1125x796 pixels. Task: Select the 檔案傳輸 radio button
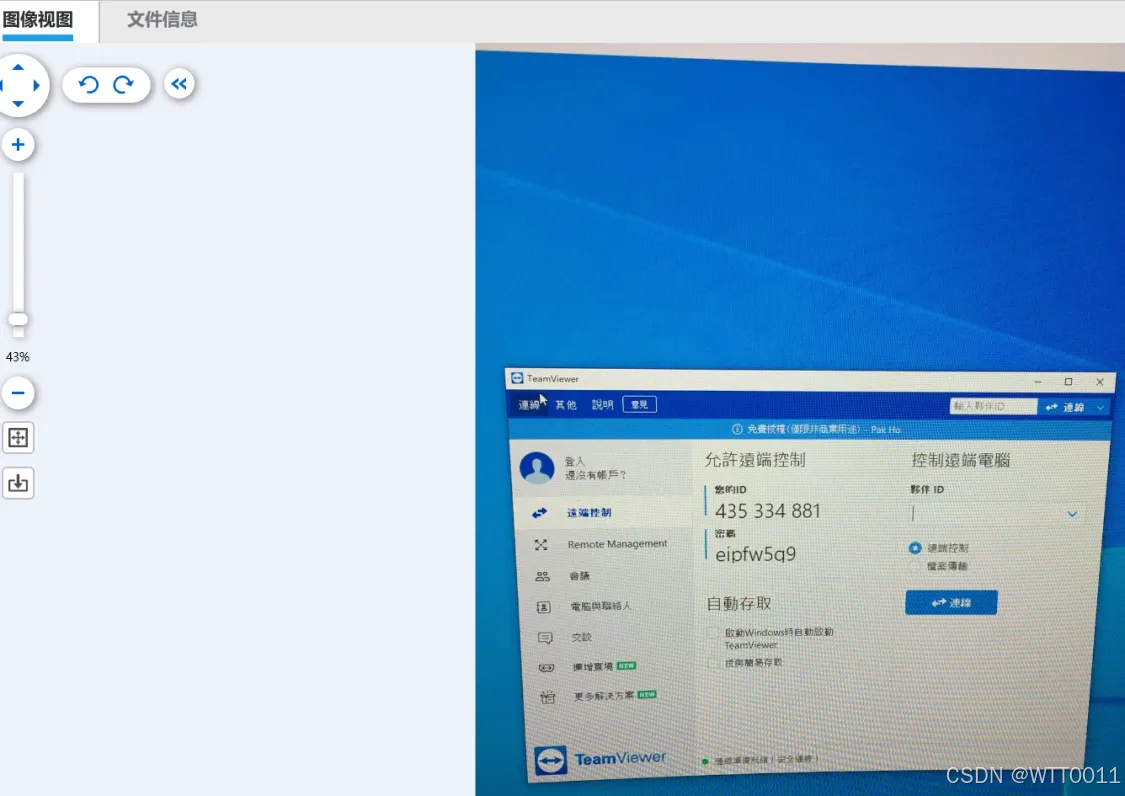[x=915, y=566]
